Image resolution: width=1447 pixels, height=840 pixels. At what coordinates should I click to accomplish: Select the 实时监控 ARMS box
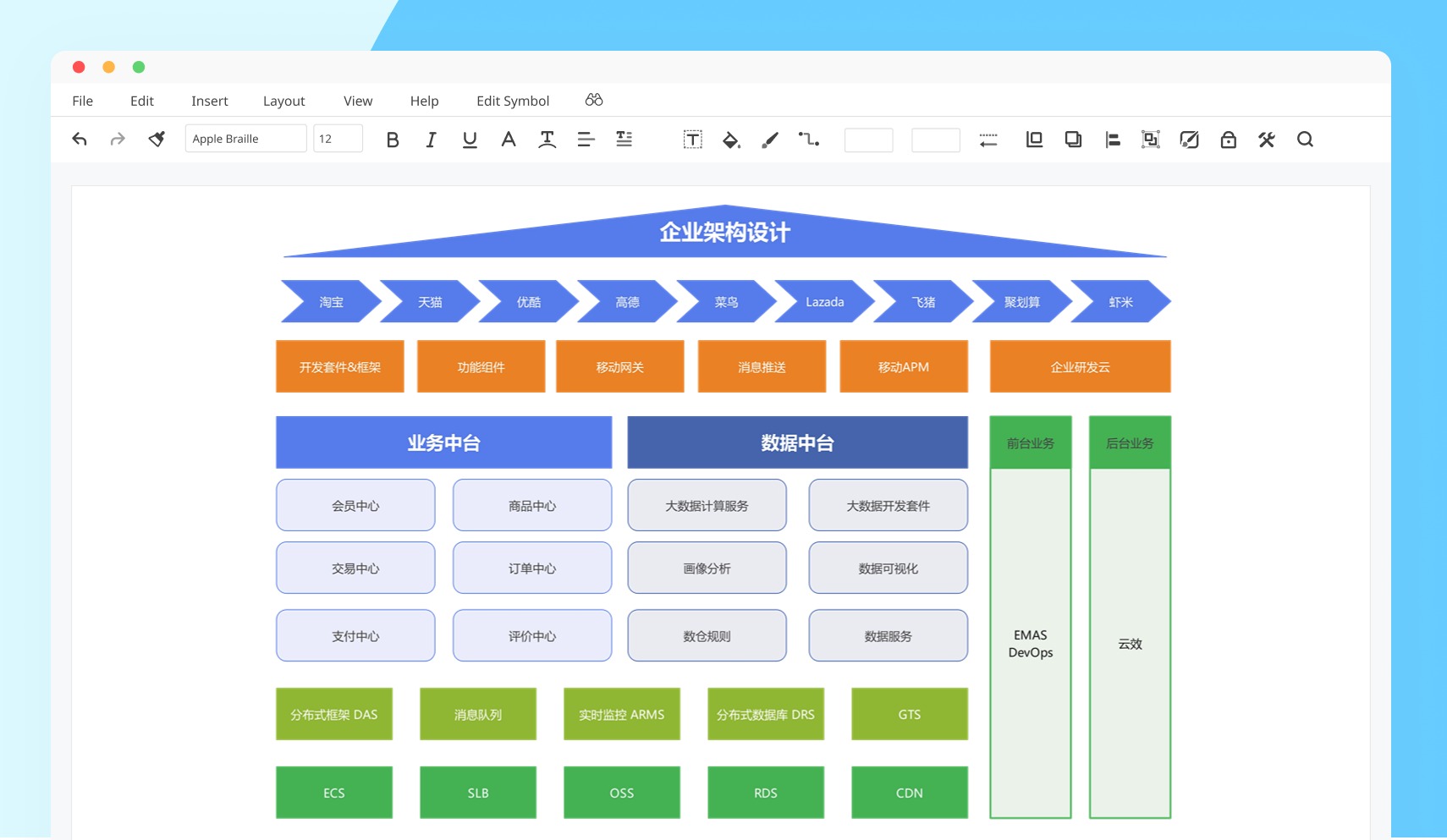pyautogui.click(x=622, y=714)
